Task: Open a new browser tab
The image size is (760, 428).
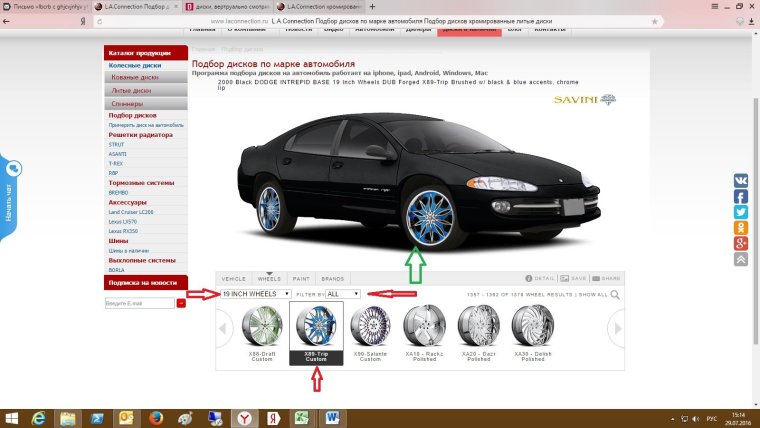Action: 372,7
